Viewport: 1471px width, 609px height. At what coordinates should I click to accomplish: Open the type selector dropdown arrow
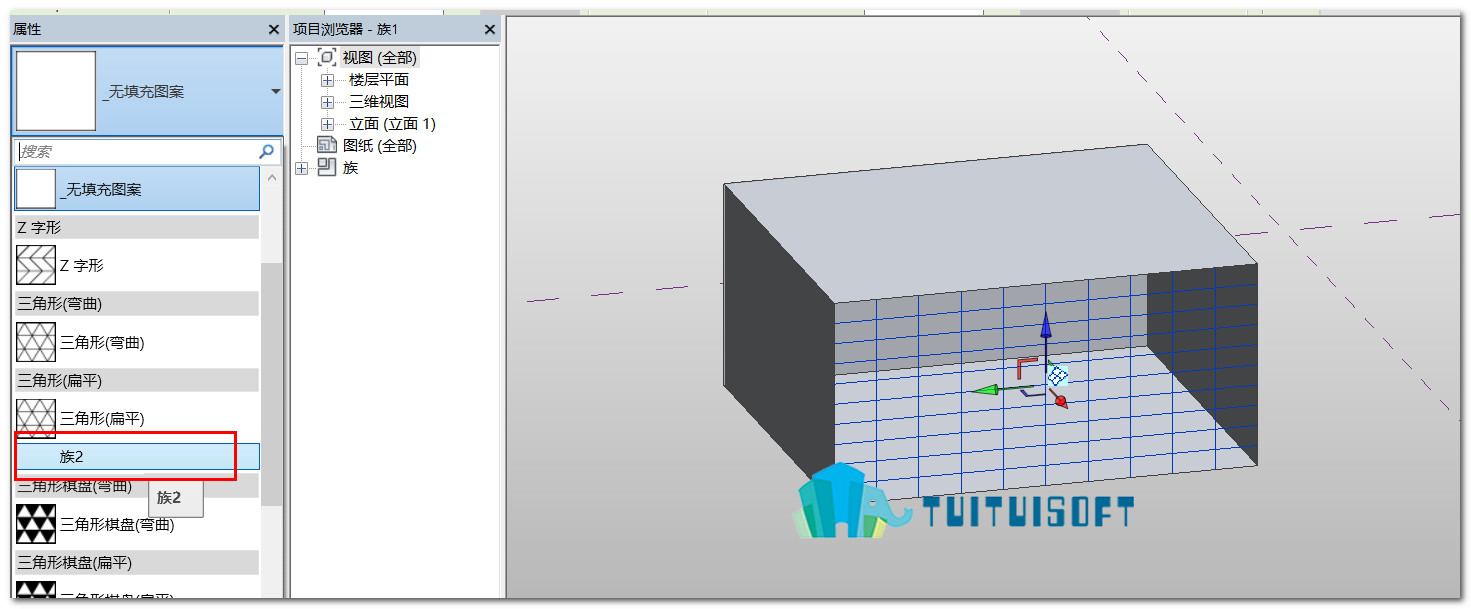[275, 92]
